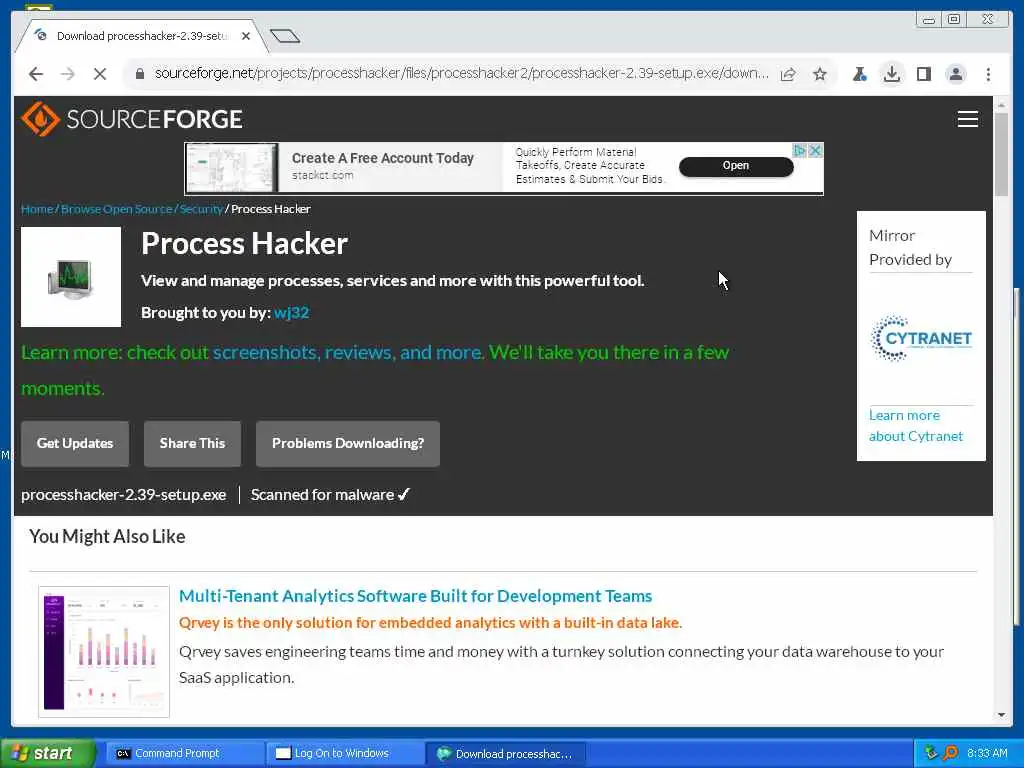The height and width of the screenshot is (768, 1024).
Task: Go back to the previous page
Action: point(36,74)
